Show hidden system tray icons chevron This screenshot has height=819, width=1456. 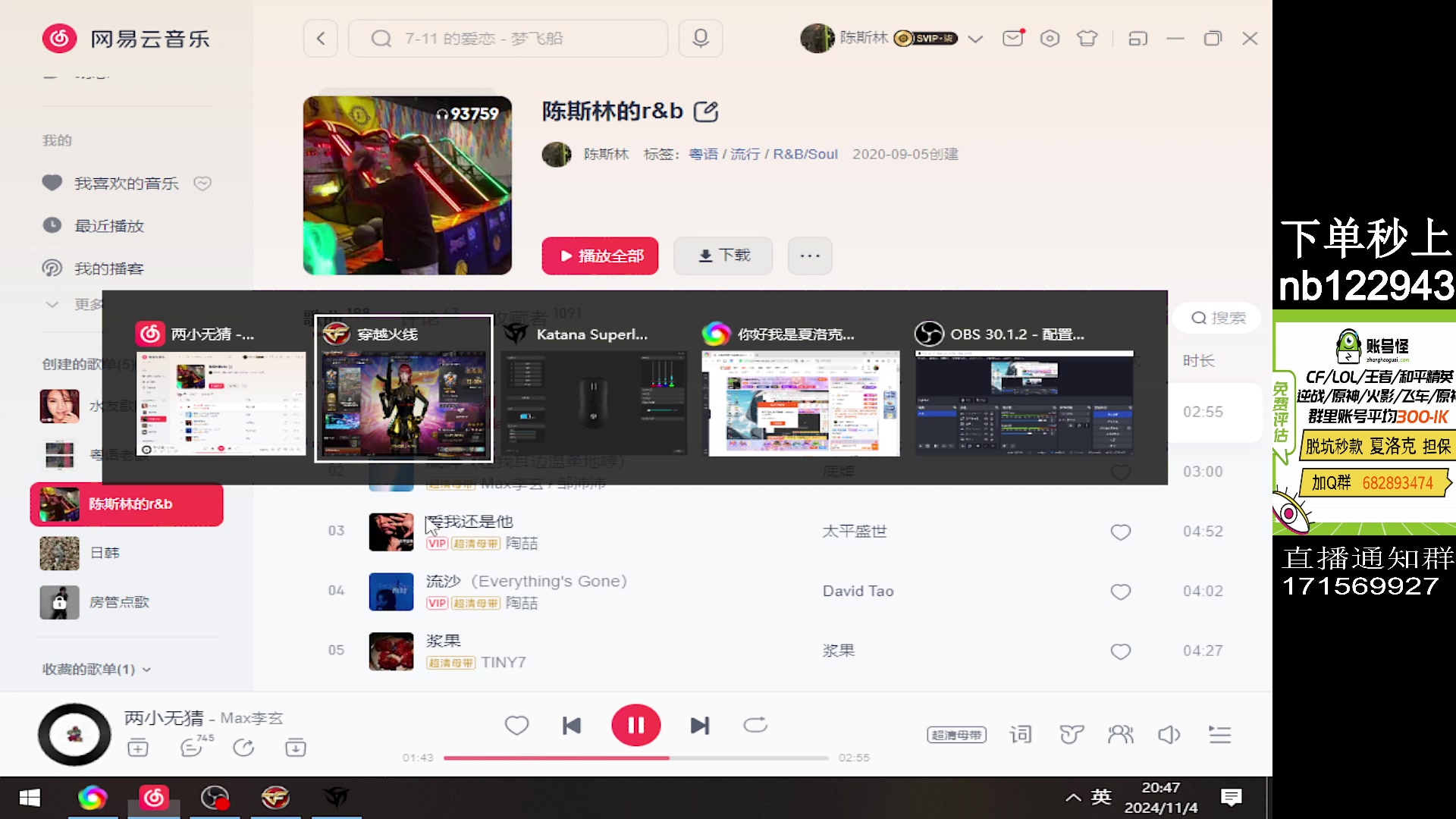pyautogui.click(x=1073, y=798)
